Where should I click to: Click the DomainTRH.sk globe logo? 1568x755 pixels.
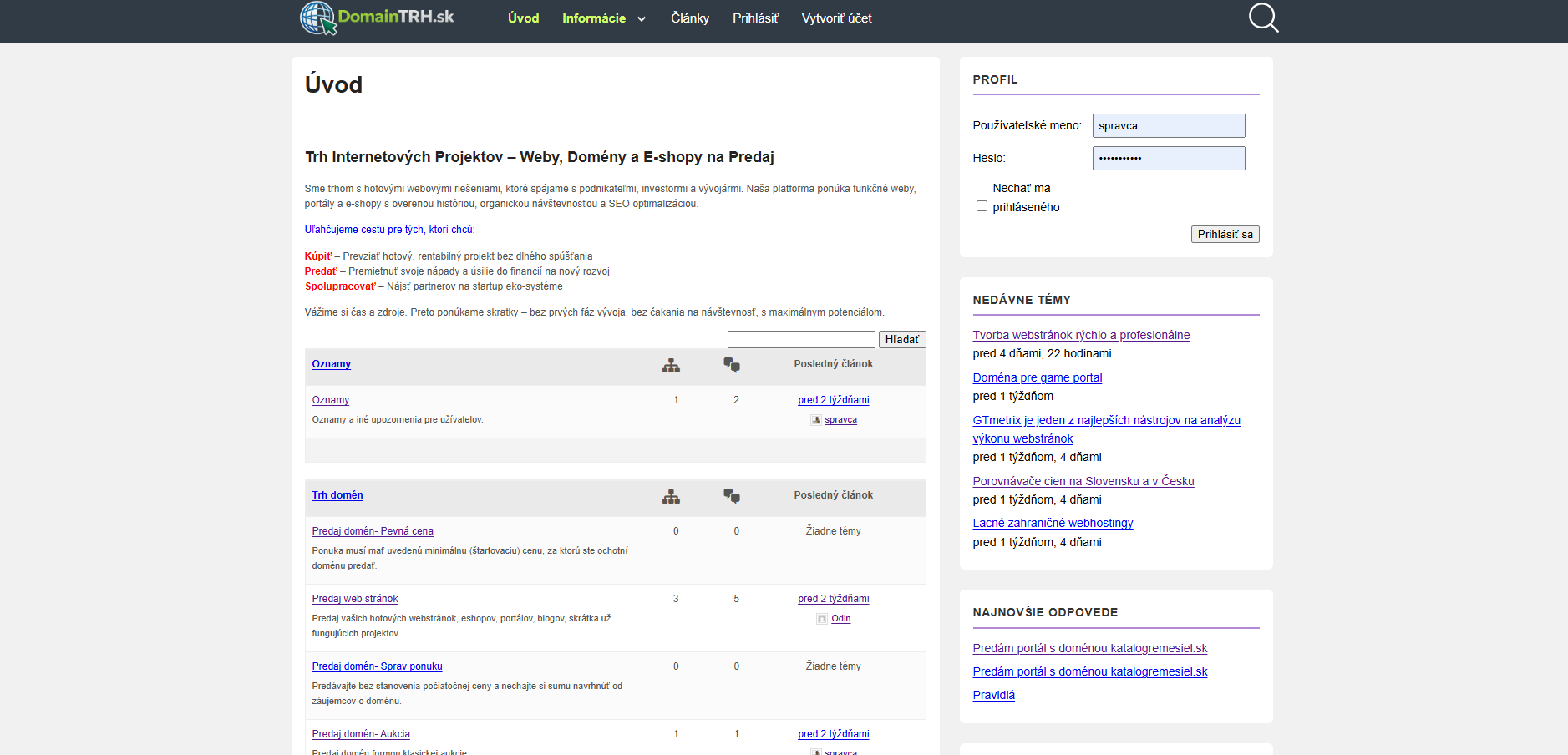coord(317,18)
